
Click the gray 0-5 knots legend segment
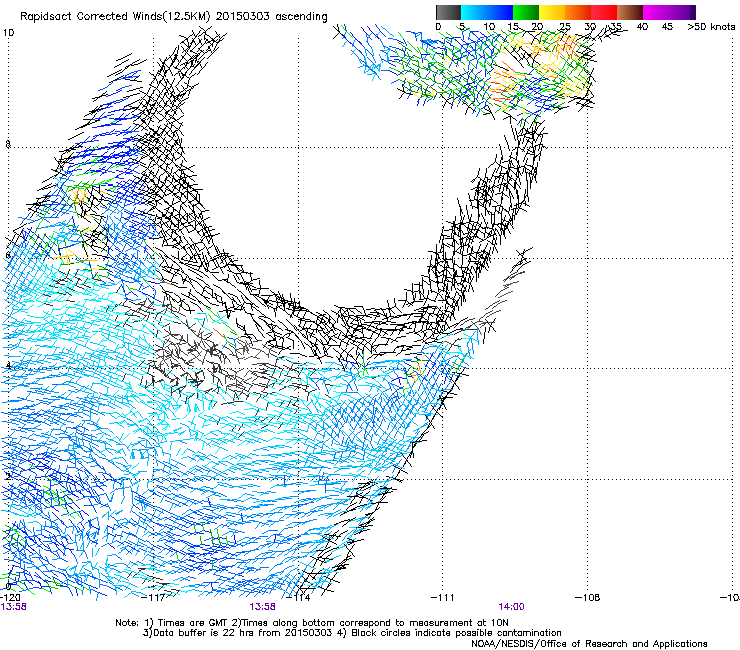click(448, 12)
